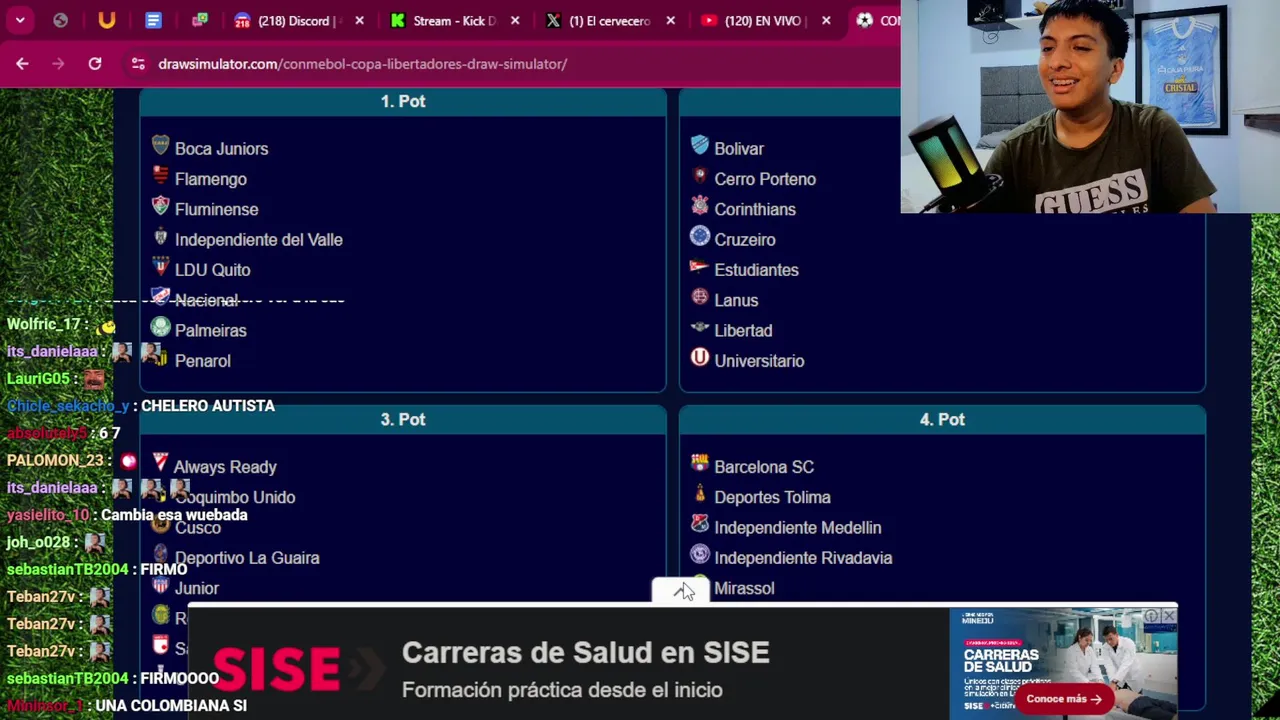Open ad info icon on banner
Image resolution: width=1280 pixels, height=720 pixels.
coord(1152,615)
